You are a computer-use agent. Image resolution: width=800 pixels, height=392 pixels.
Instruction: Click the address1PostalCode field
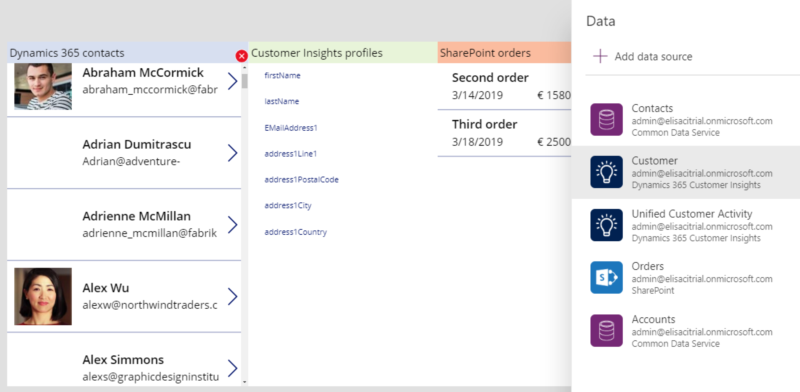(x=302, y=180)
